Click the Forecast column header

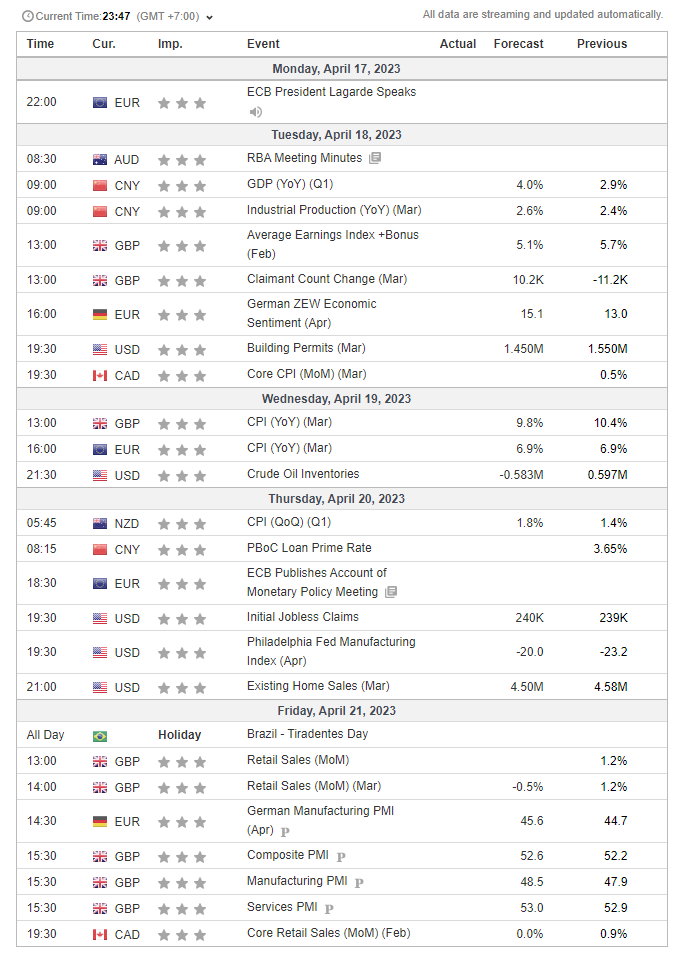pyautogui.click(x=518, y=44)
